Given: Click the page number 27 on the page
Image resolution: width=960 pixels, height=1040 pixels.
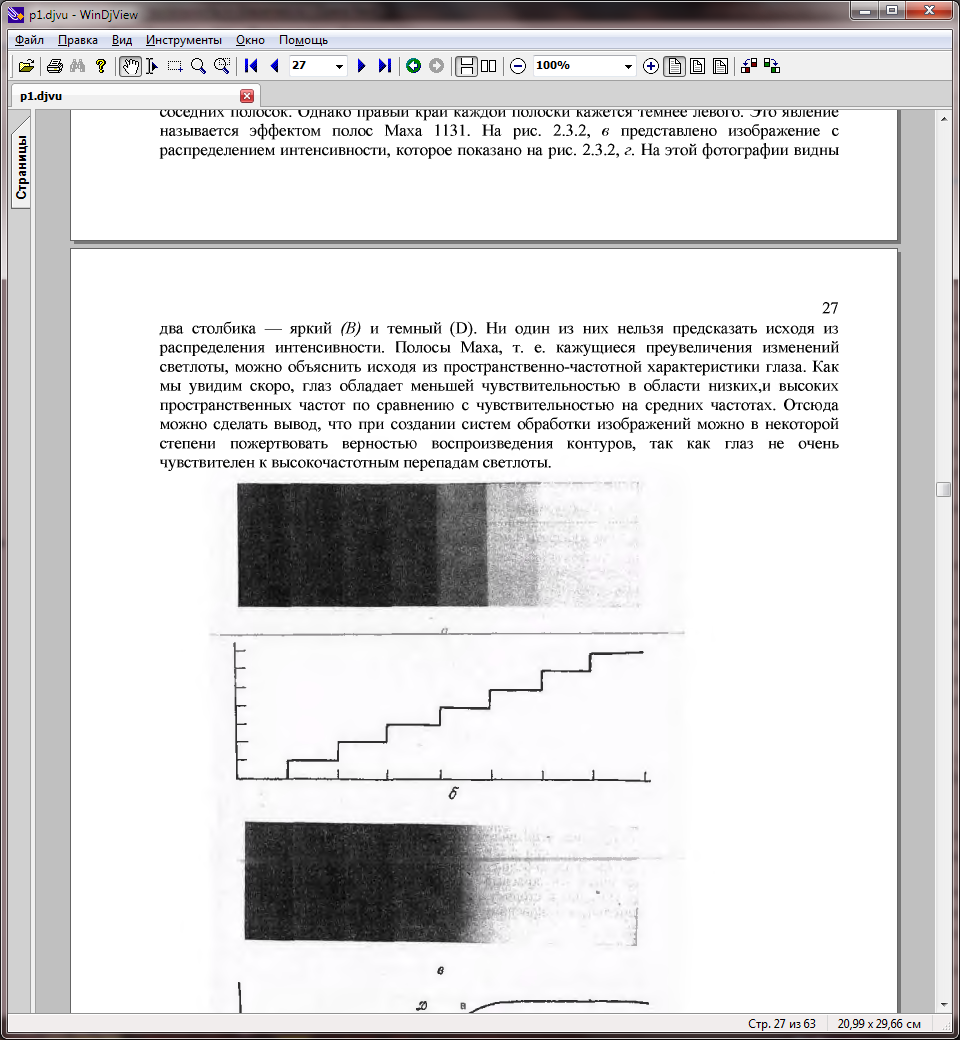Looking at the screenshot, I should 830,308.
